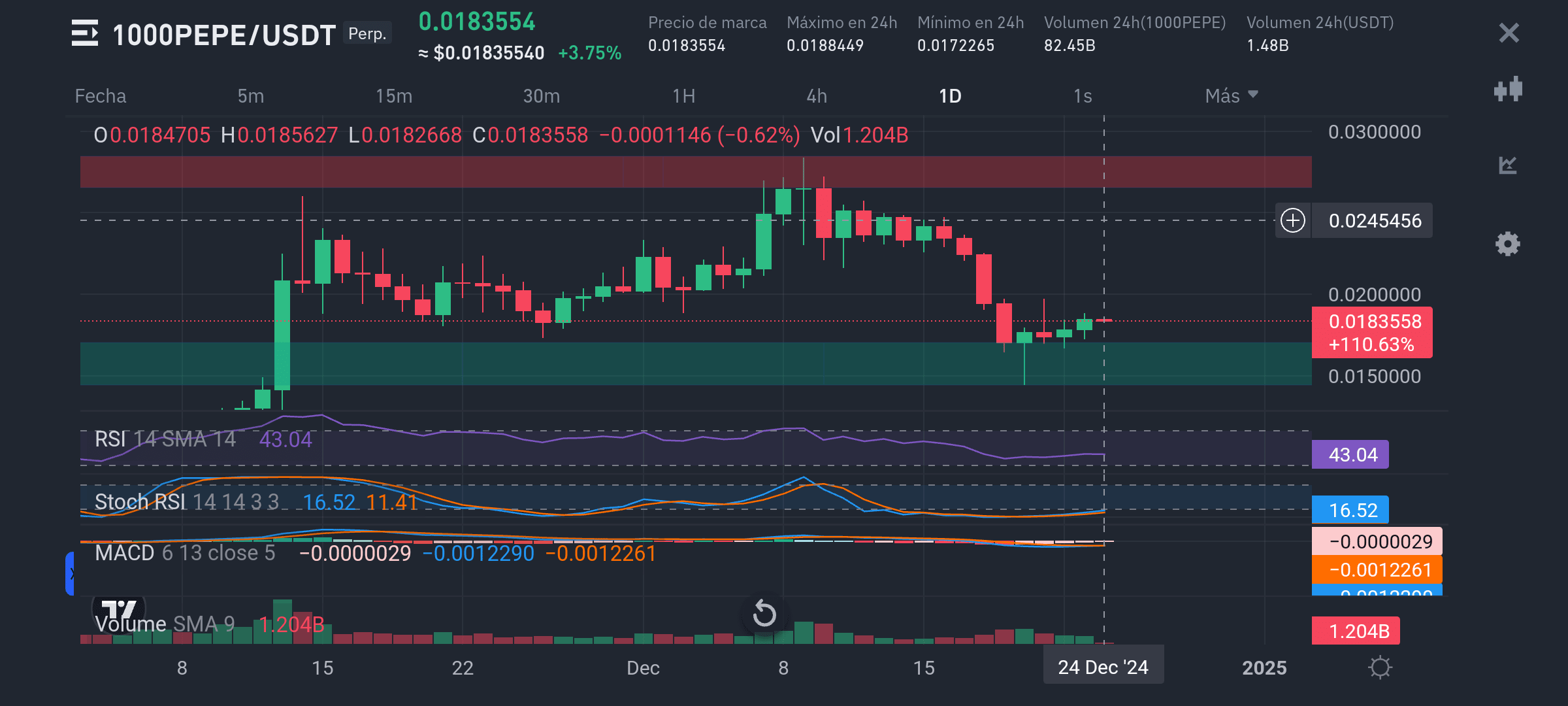Select the 4h timeframe tab
Image resolution: width=1568 pixels, height=706 pixels.
pyautogui.click(x=817, y=96)
